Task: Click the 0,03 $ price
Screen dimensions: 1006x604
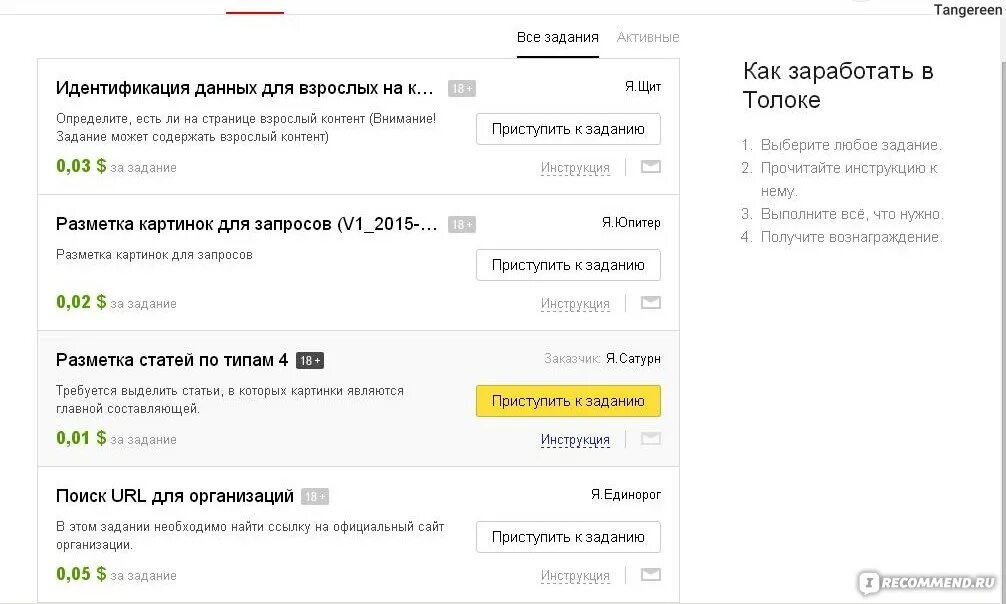Action: coord(81,166)
